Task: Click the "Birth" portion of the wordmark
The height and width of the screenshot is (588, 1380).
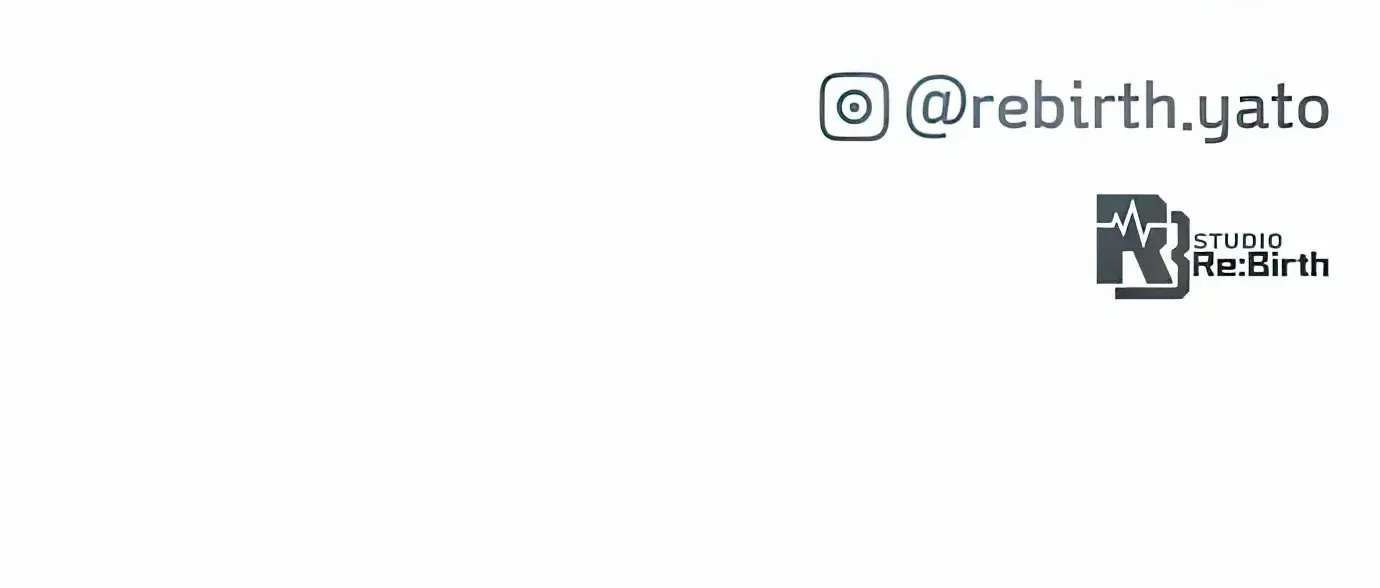Action: (1289, 264)
